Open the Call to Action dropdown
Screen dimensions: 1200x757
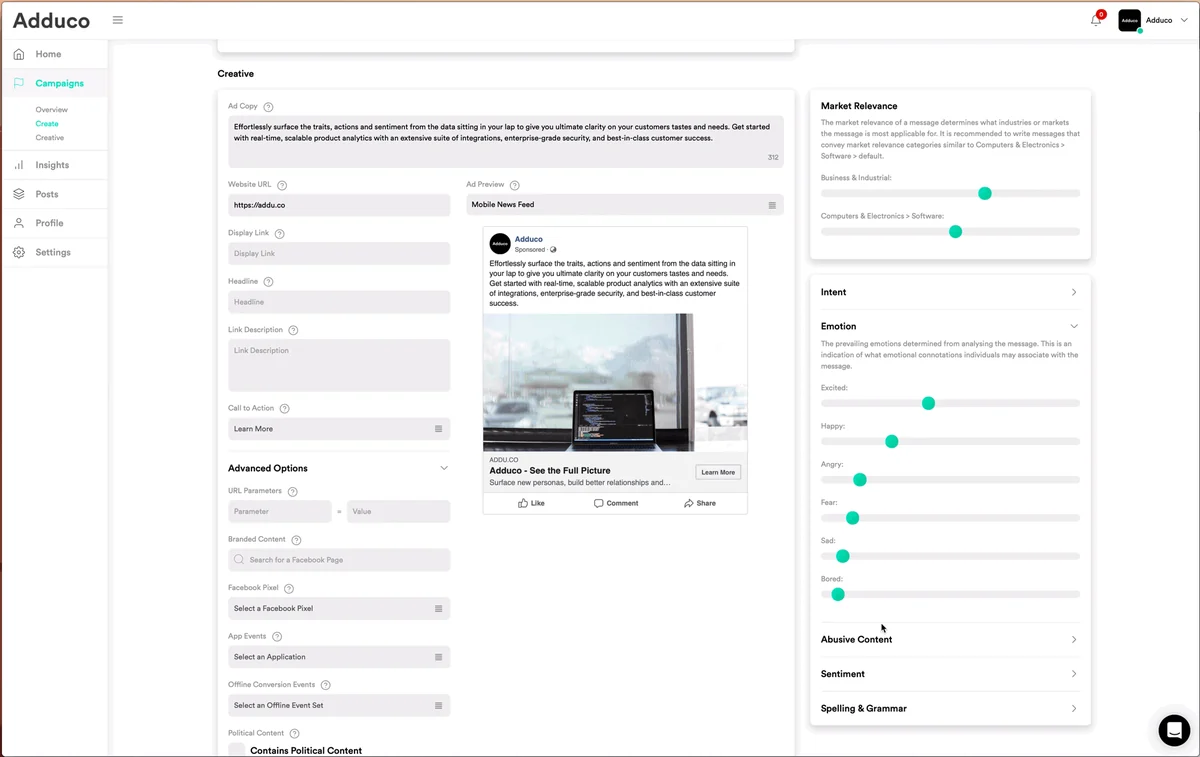pyautogui.click(x=339, y=429)
